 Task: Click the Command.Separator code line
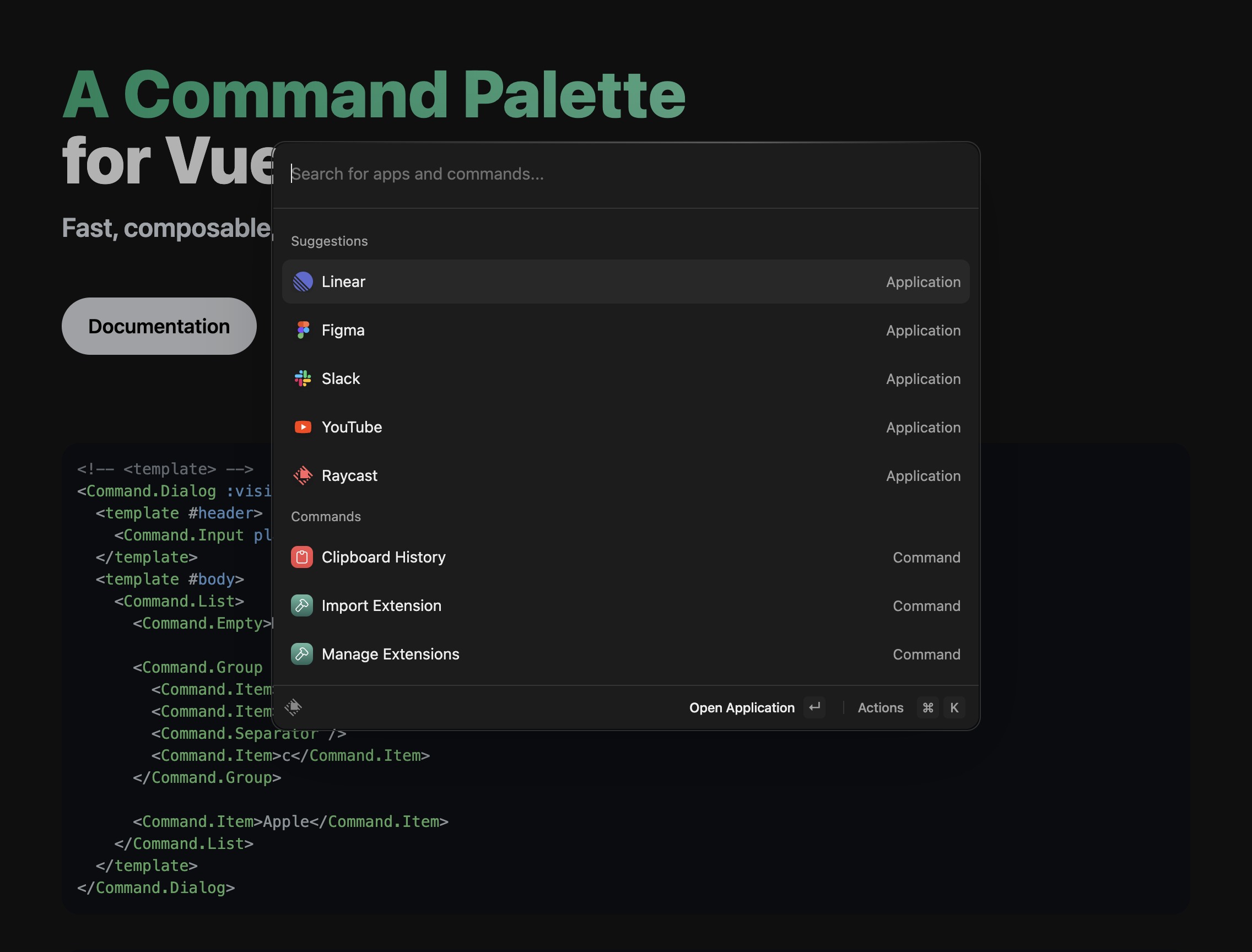pyautogui.click(x=249, y=734)
